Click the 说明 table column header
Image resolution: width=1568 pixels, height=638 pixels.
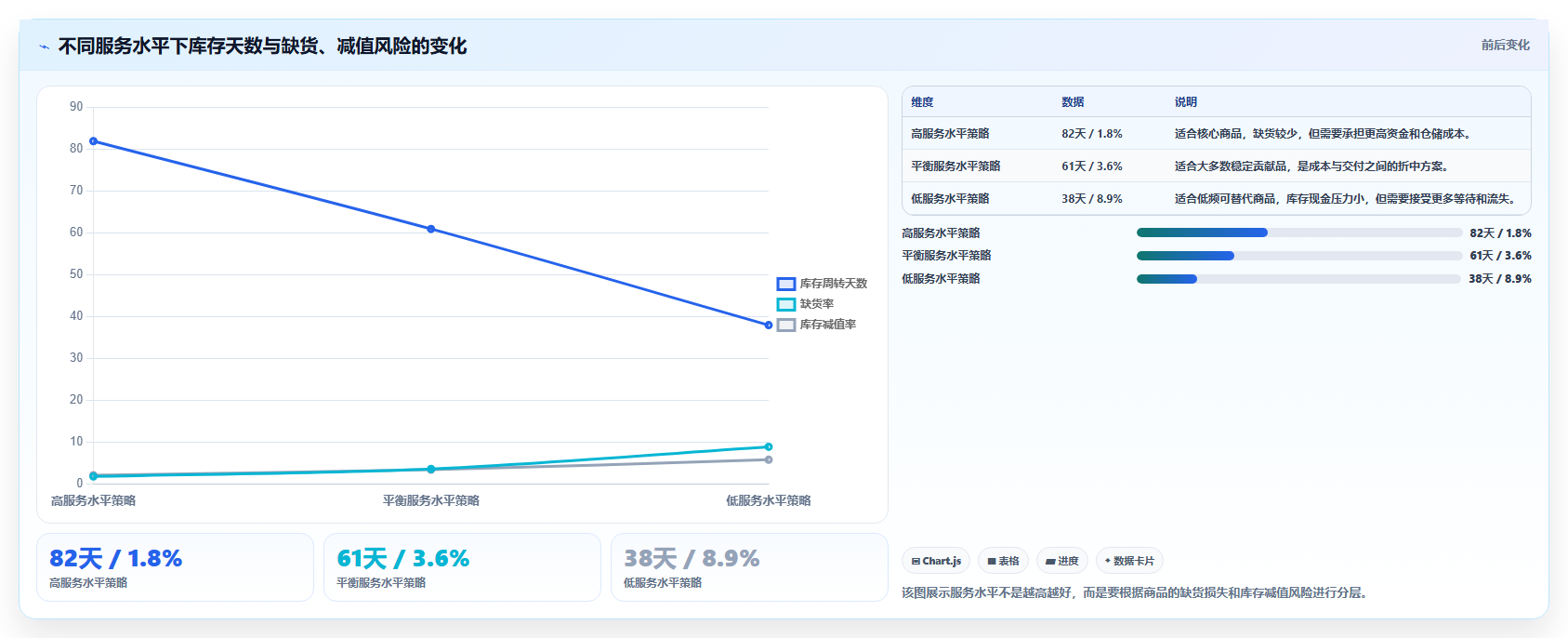(x=1185, y=102)
